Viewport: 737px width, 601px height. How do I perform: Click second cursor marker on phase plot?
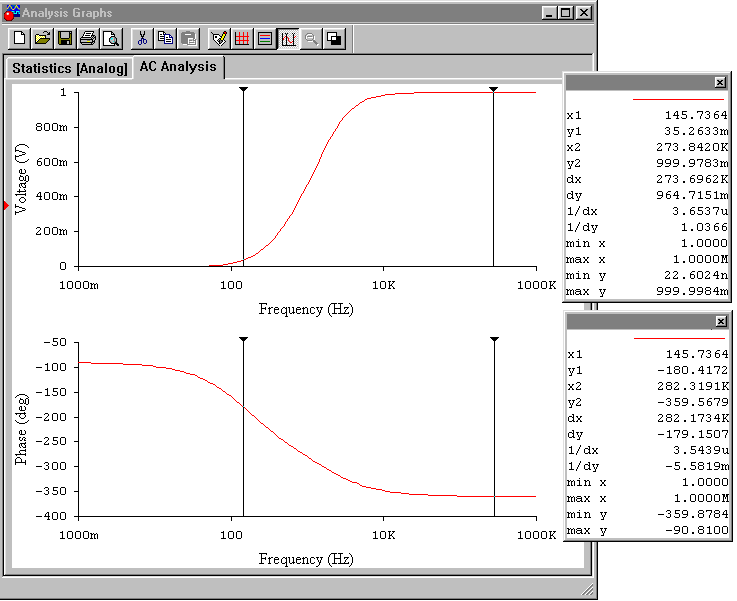click(x=494, y=339)
